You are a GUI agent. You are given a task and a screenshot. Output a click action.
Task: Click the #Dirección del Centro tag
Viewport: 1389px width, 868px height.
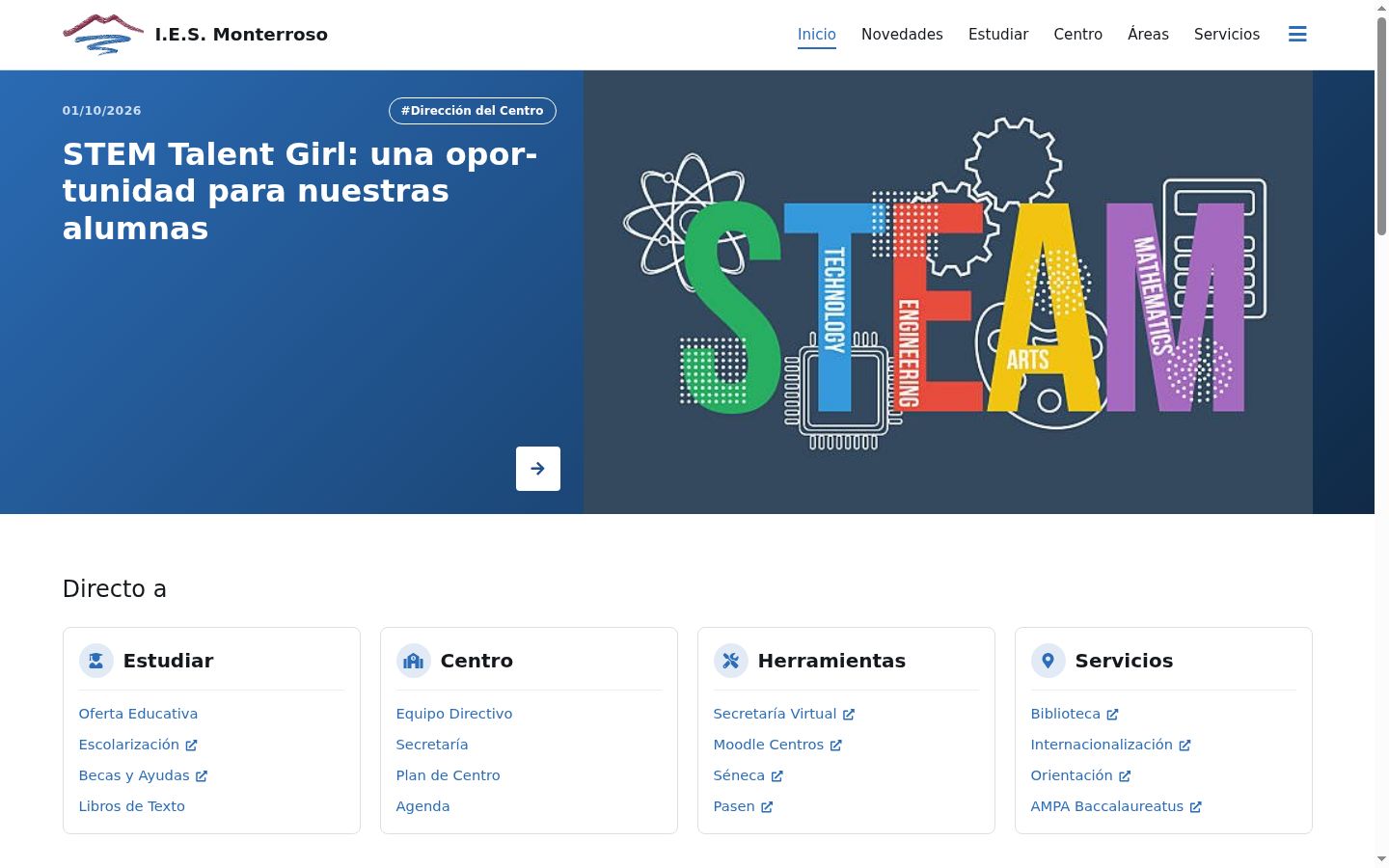(473, 111)
